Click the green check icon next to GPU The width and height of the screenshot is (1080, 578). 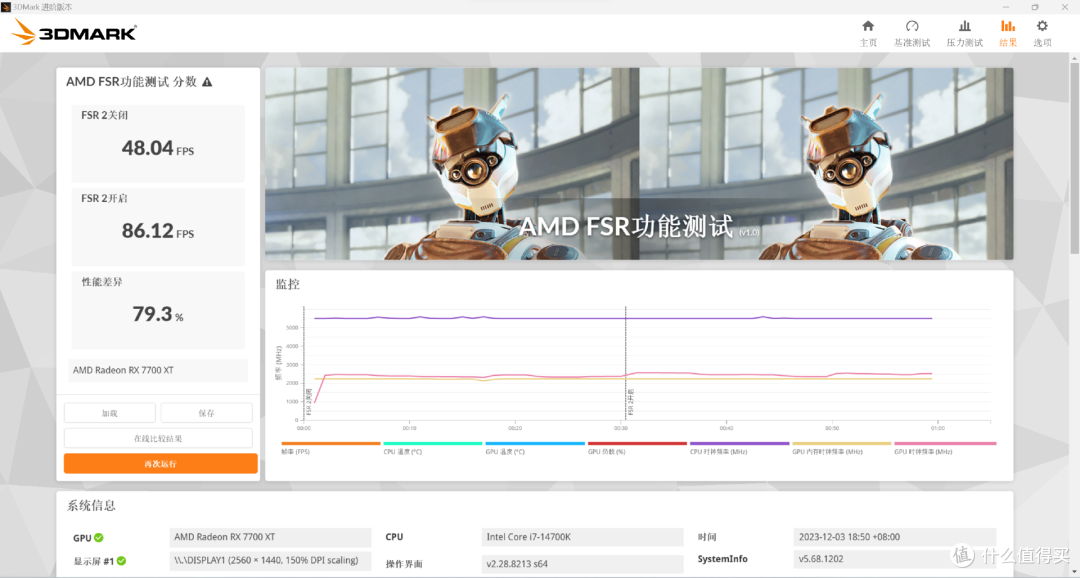[x=99, y=538]
